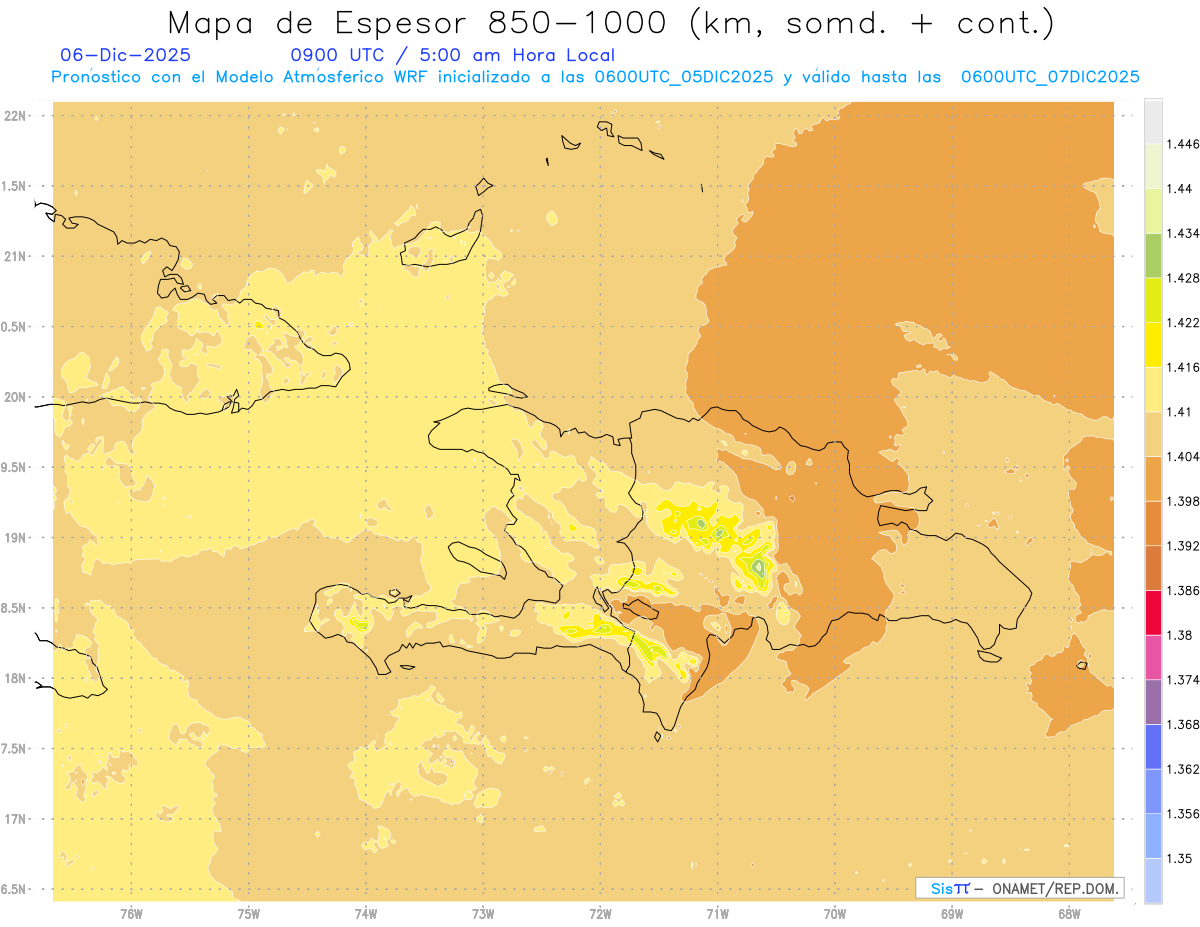
Task: Click the color bar value "1.428"
Action: (x=1183, y=278)
